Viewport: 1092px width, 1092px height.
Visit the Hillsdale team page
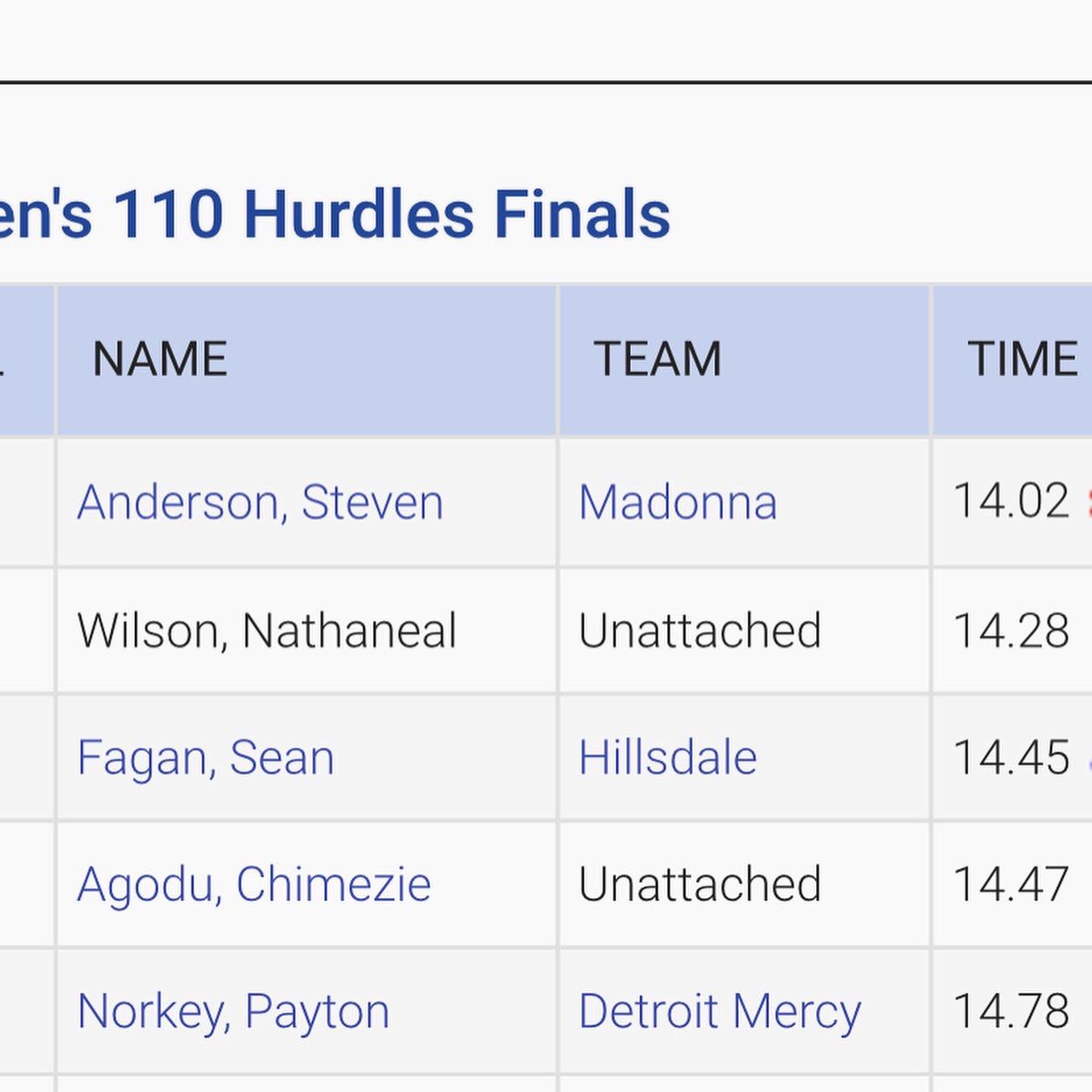[x=668, y=757]
